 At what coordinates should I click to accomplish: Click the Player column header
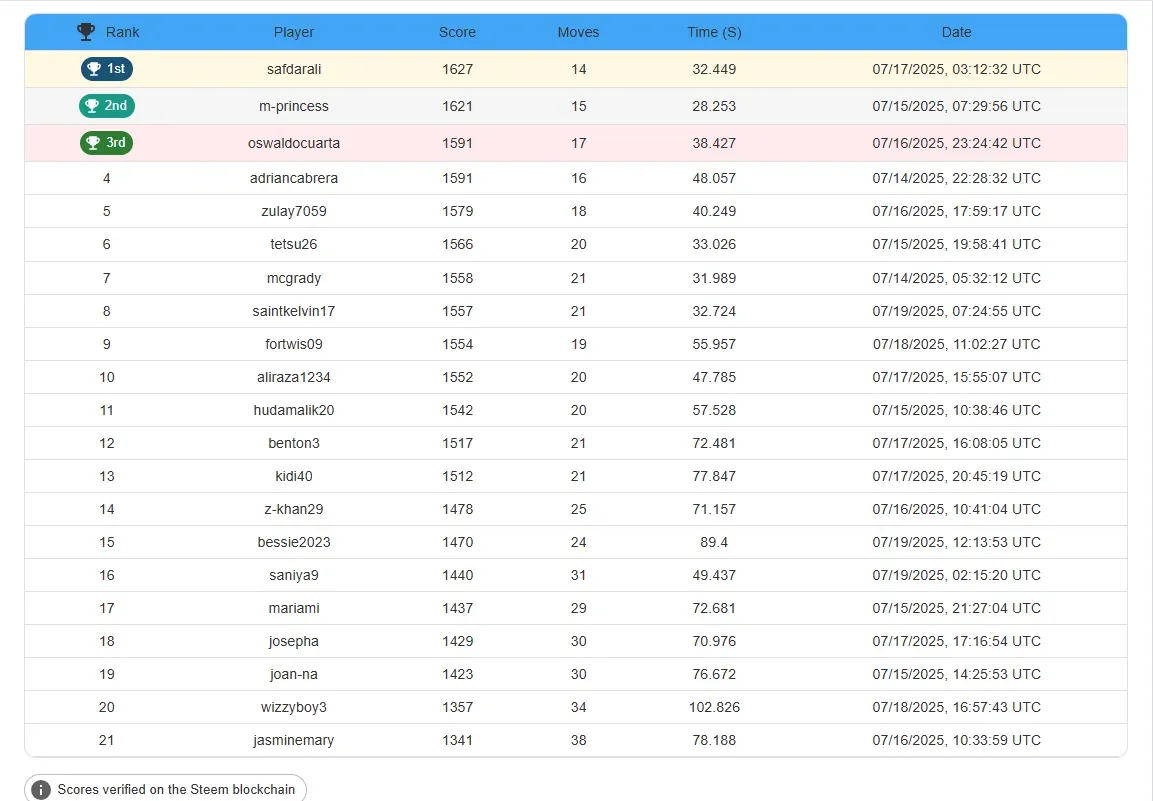[x=293, y=32]
